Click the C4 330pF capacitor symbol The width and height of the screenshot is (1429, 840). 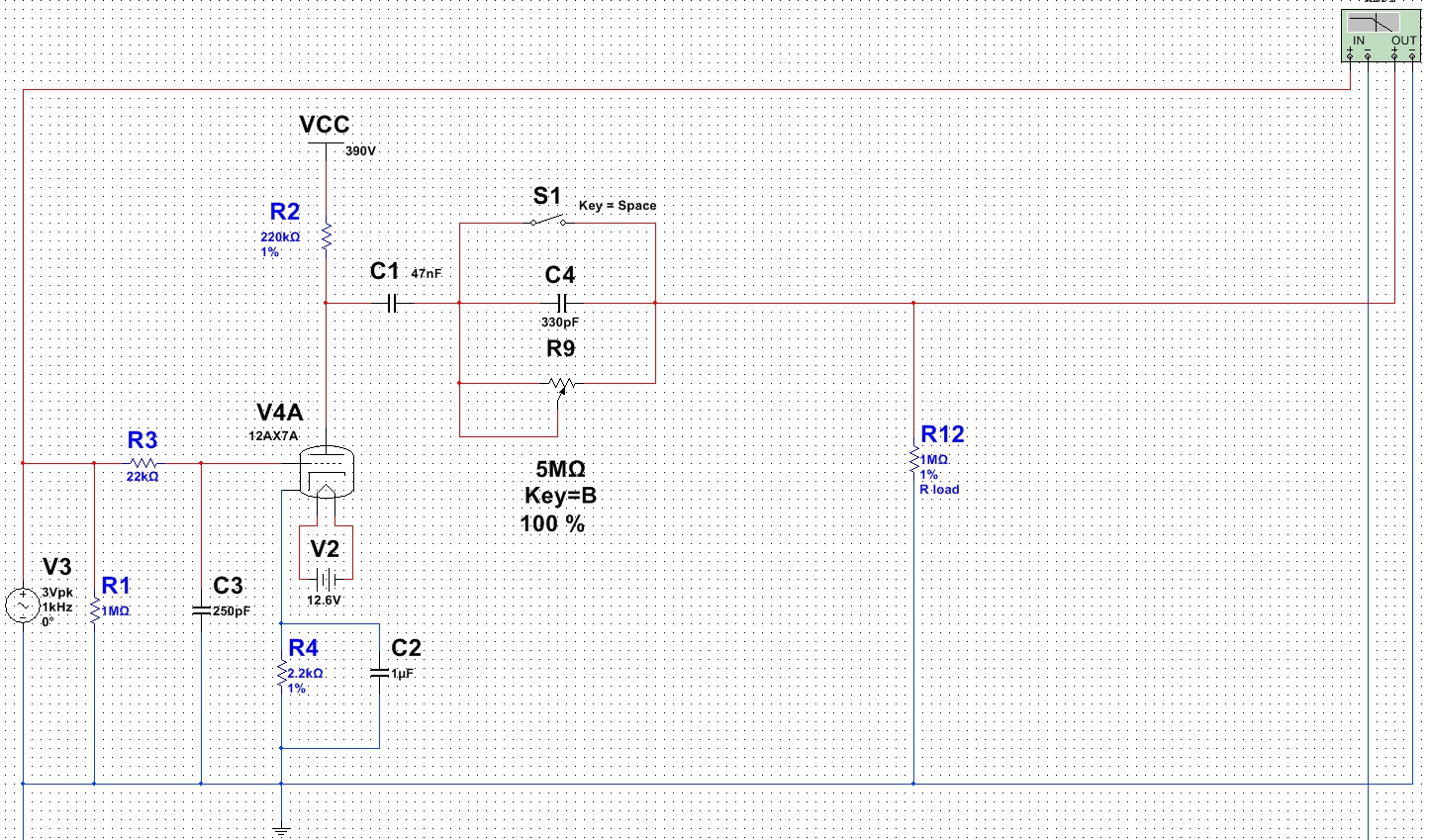(561, 303)
